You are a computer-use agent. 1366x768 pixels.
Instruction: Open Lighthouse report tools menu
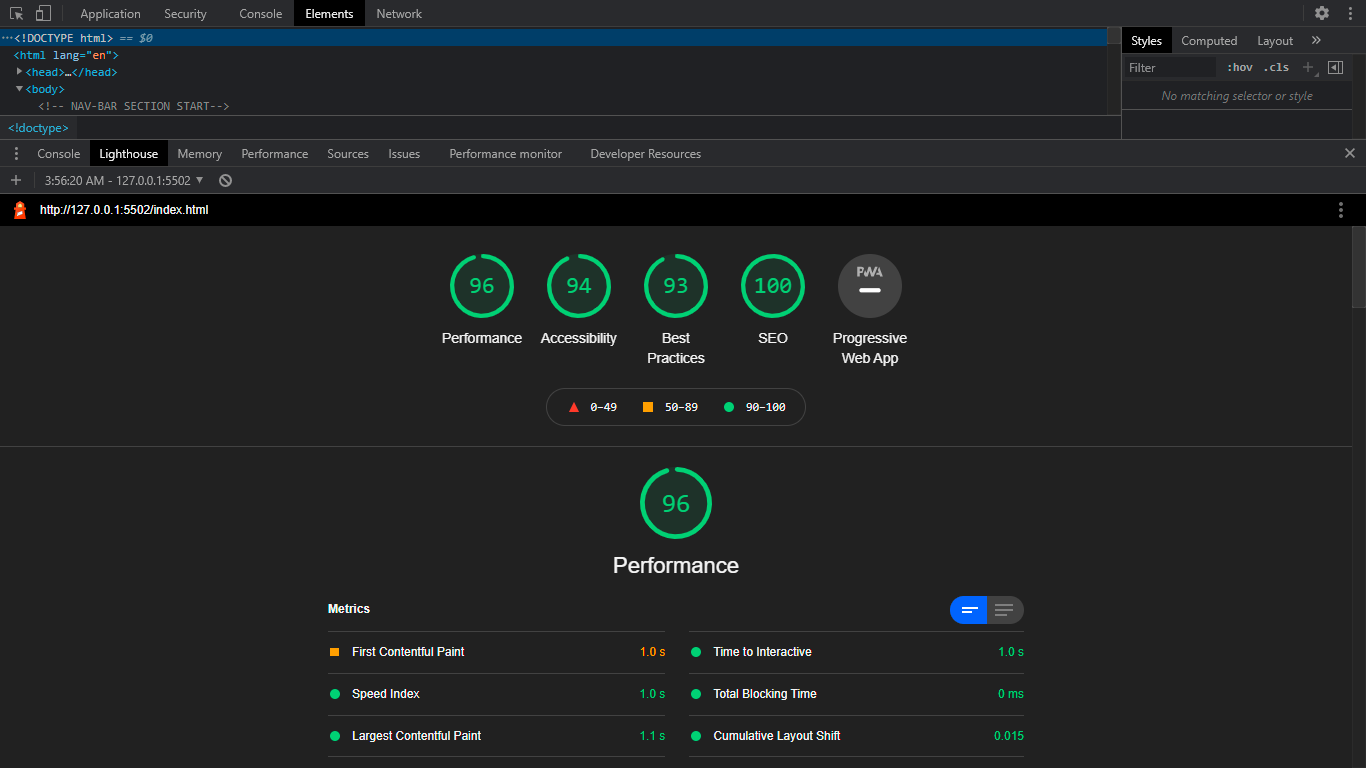tap(1341, 210)
